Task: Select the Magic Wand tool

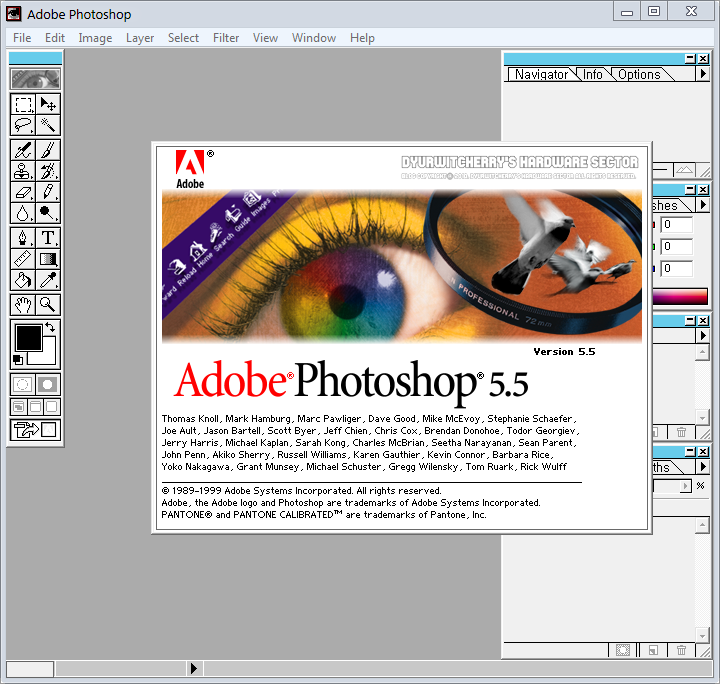Action: 48,125
